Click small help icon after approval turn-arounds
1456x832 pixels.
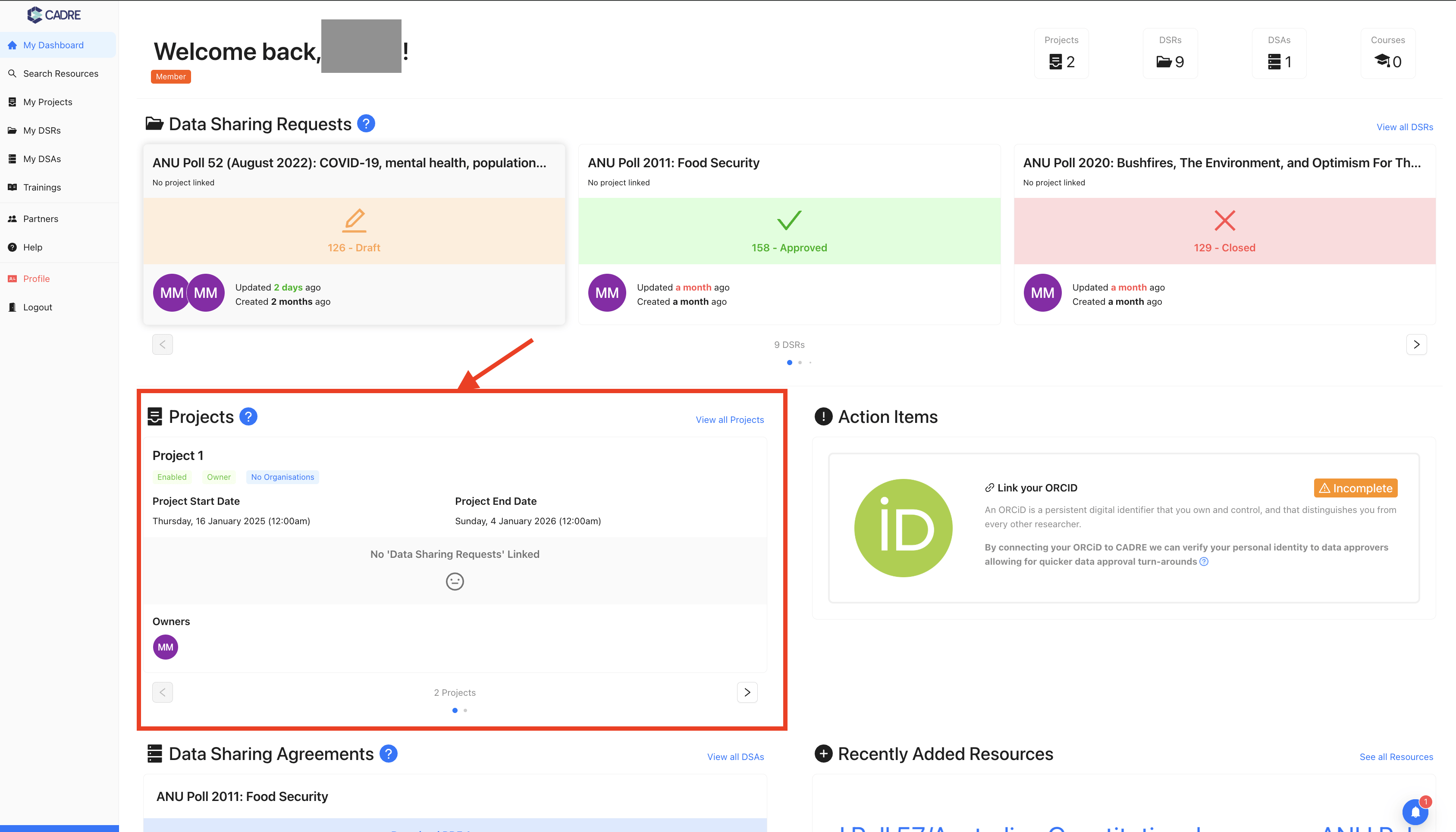click(x=1203, y=562)
